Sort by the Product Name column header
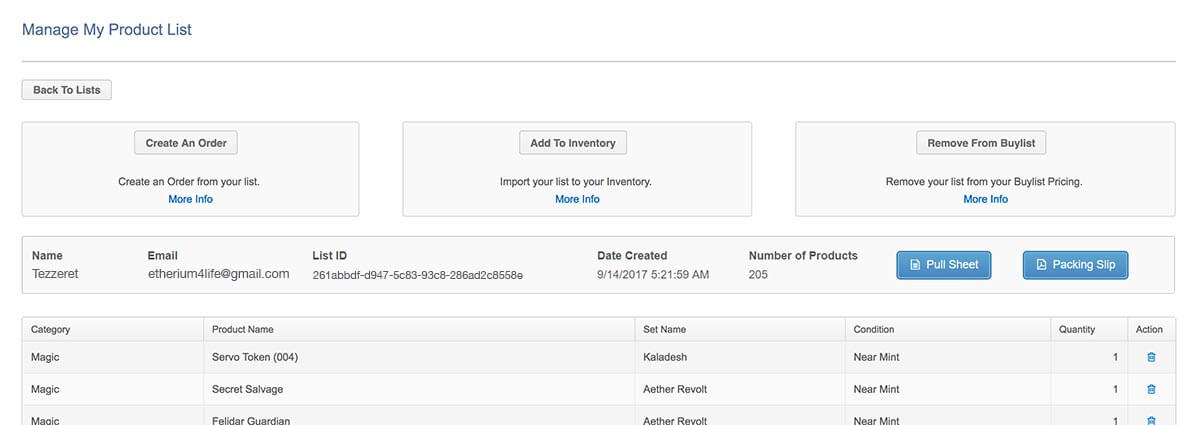This screenshot has width=1199, height=425. (x=243, y=329)
